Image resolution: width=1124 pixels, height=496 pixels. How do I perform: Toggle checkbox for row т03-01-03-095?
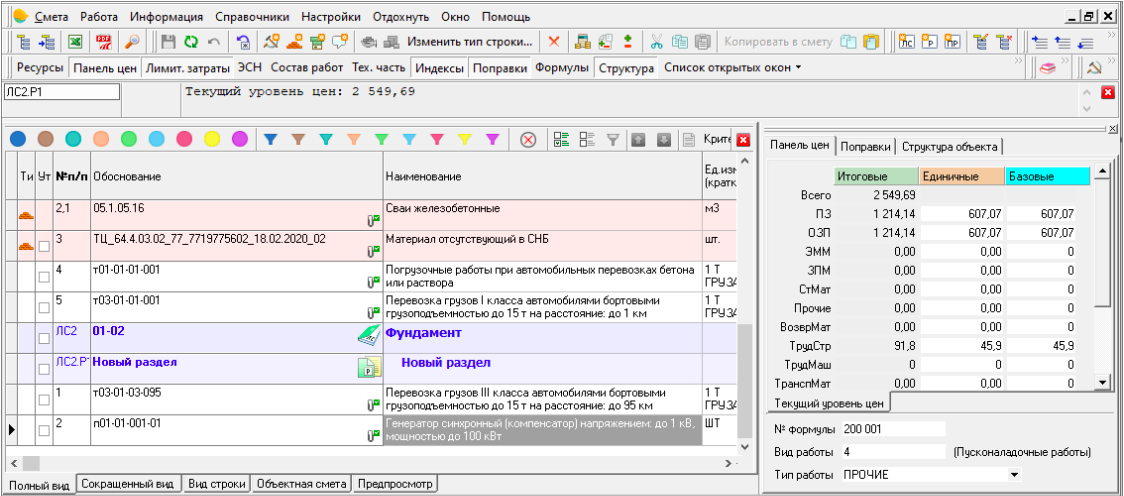point(42,398)
